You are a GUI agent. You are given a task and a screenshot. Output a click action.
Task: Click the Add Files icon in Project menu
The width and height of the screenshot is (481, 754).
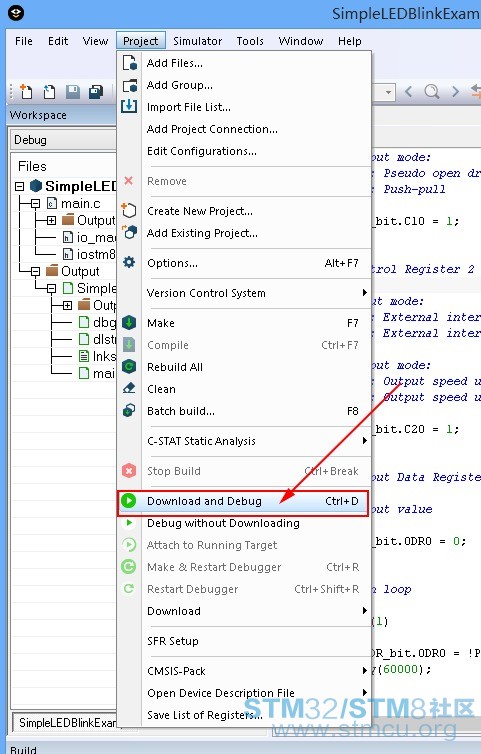[x=129, y=63]
